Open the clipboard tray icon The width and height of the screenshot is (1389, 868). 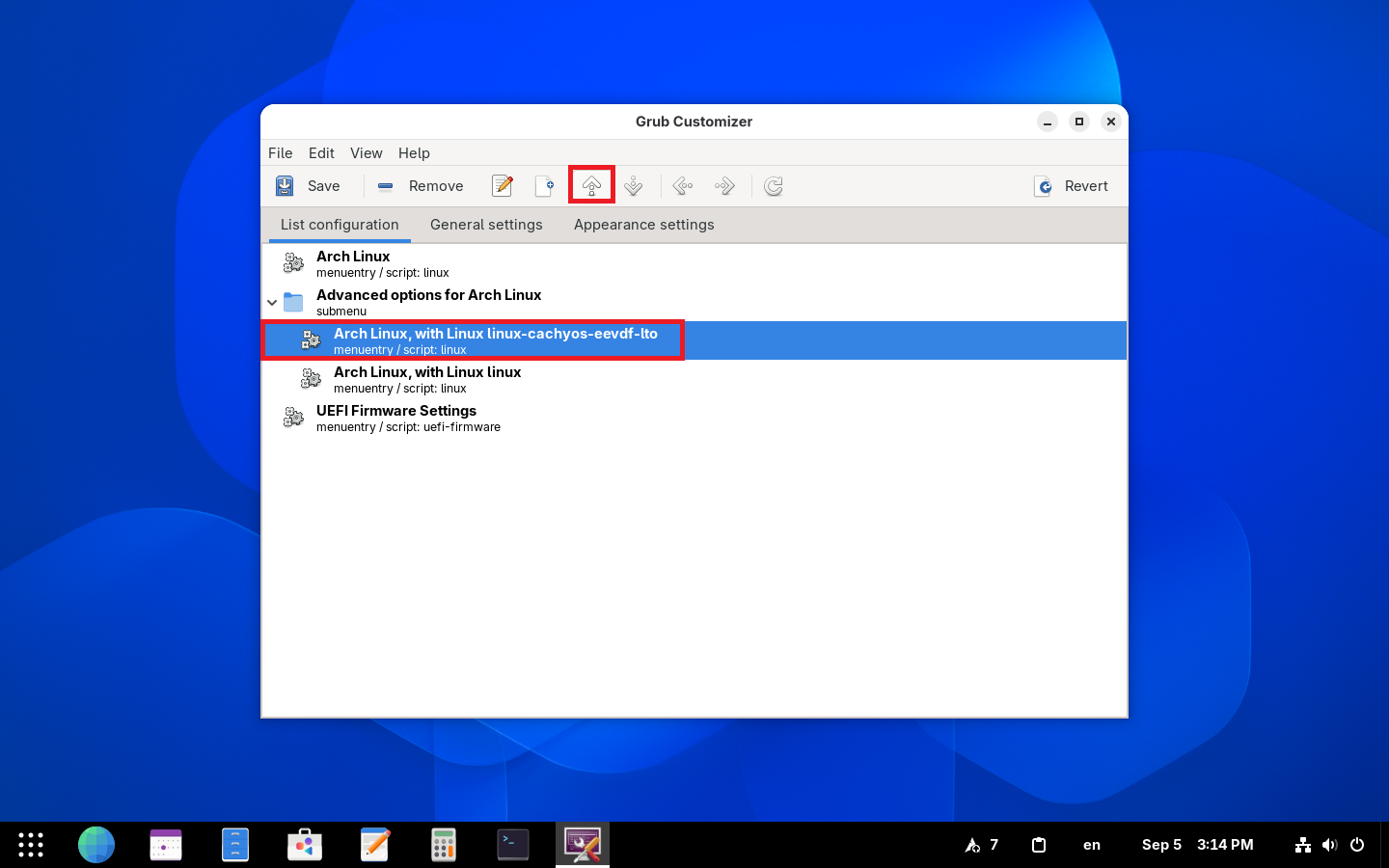pos(1039,845)
